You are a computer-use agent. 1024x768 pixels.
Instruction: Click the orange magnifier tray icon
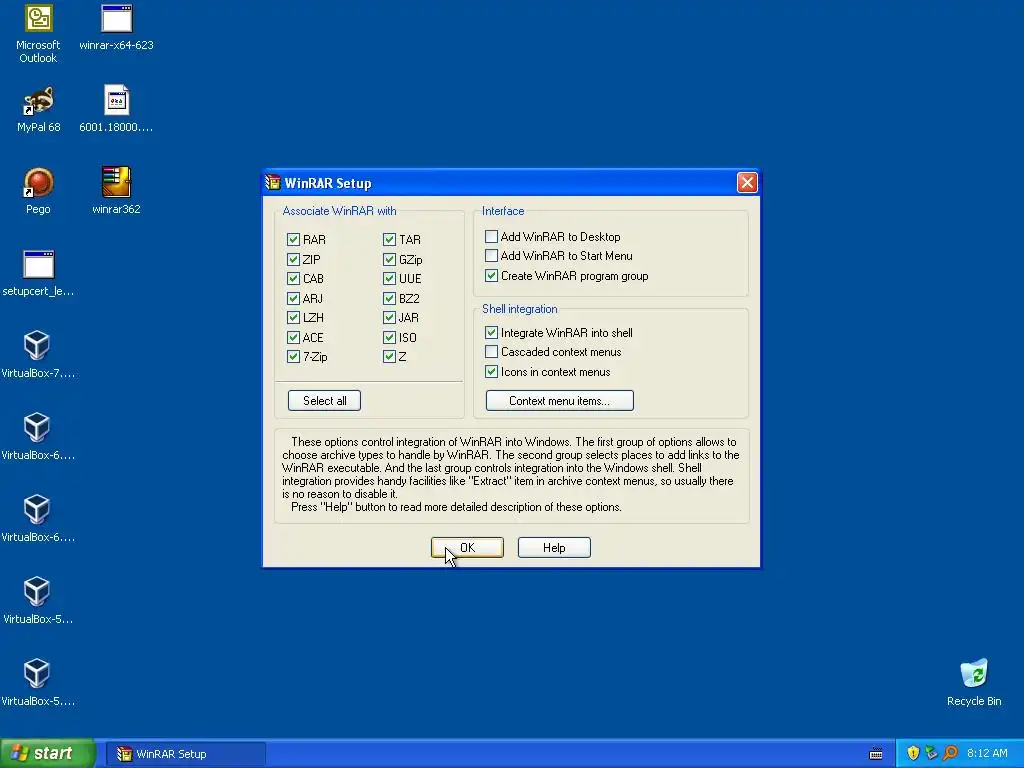[950, 753]
